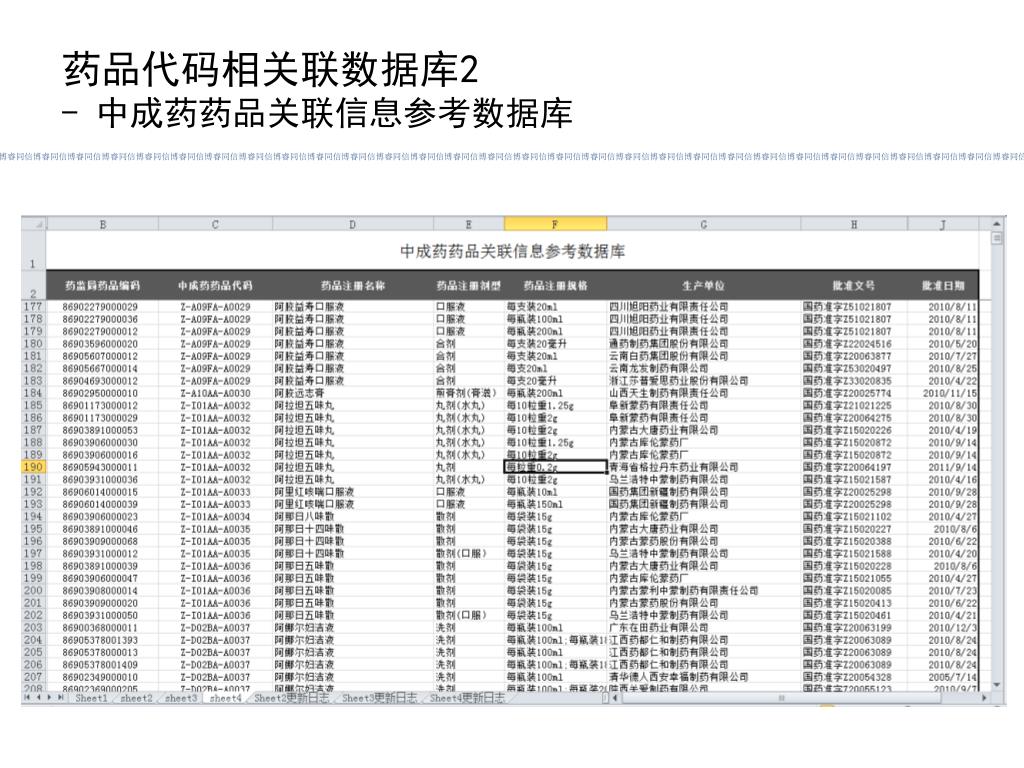
Task: Click cell 内蒙古蒙利中蒙制药有限责任公司
Action: 703,590
